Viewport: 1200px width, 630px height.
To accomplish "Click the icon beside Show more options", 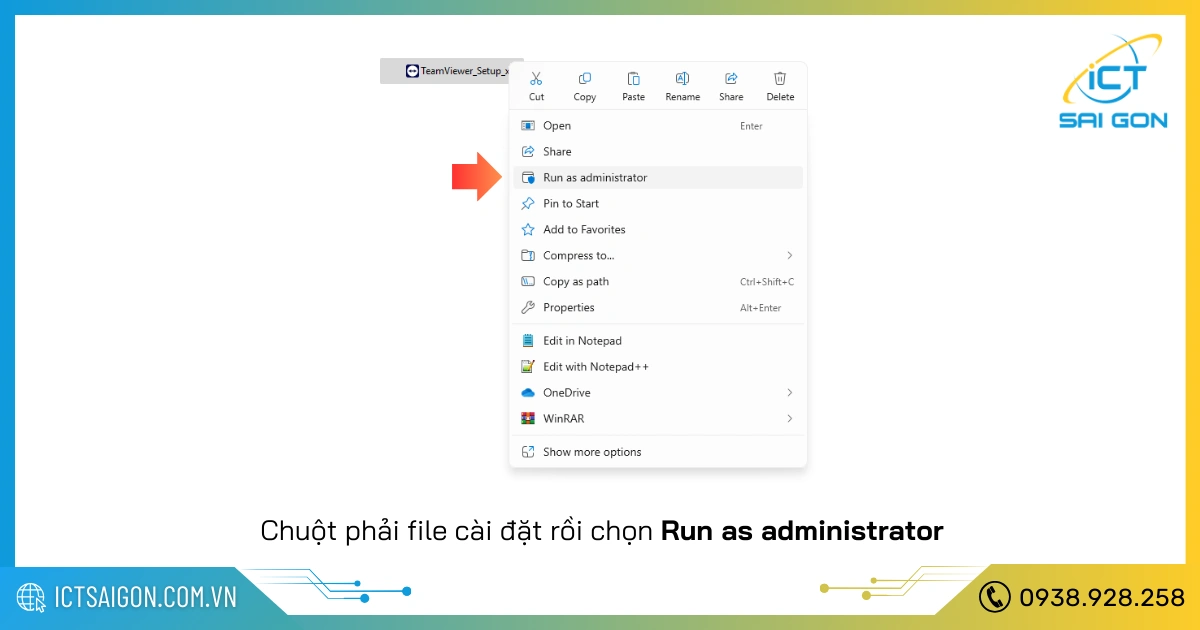I will pos(528,452).
